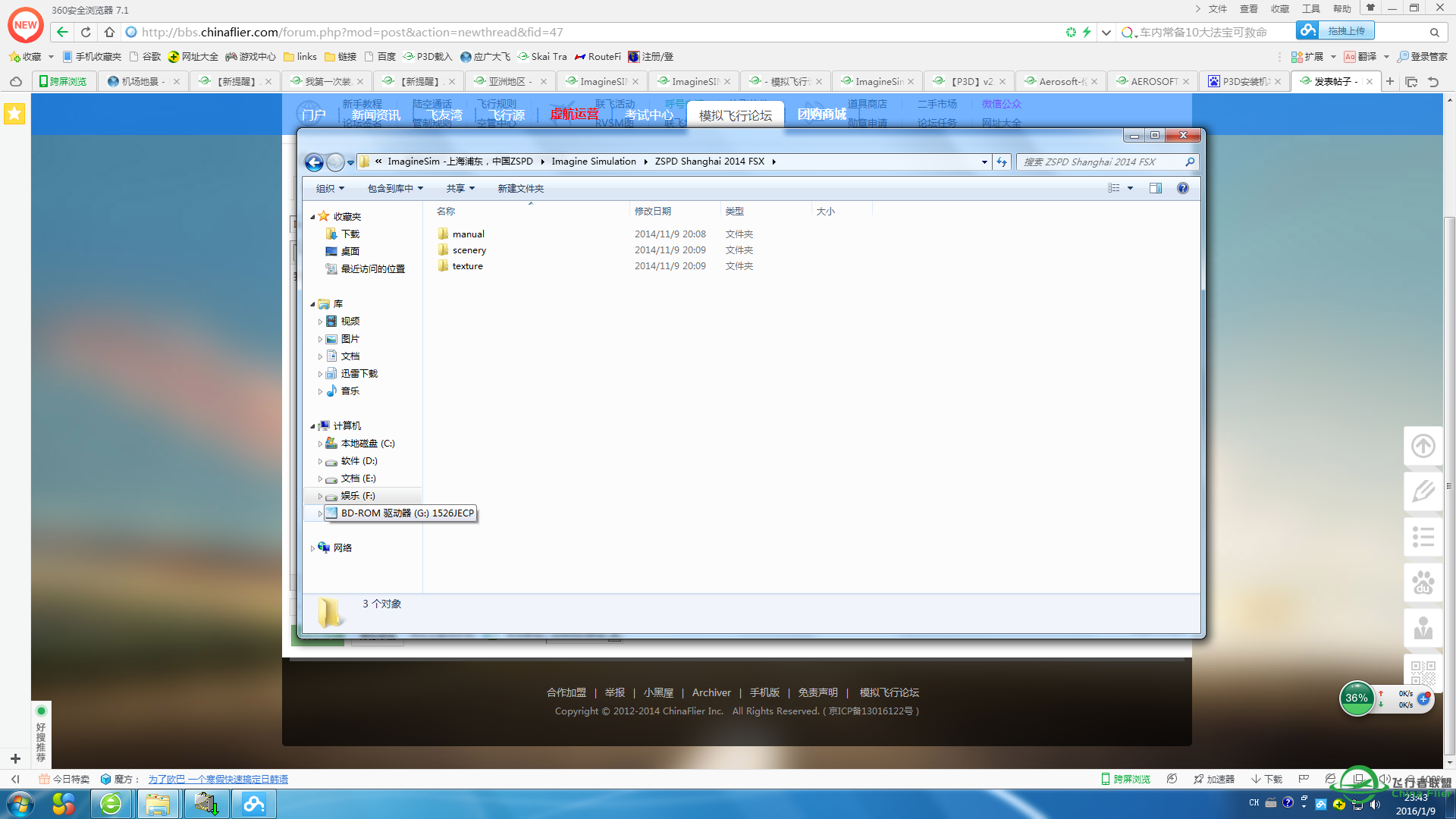Click Explorer forward navigation arrow

[334, 162]
